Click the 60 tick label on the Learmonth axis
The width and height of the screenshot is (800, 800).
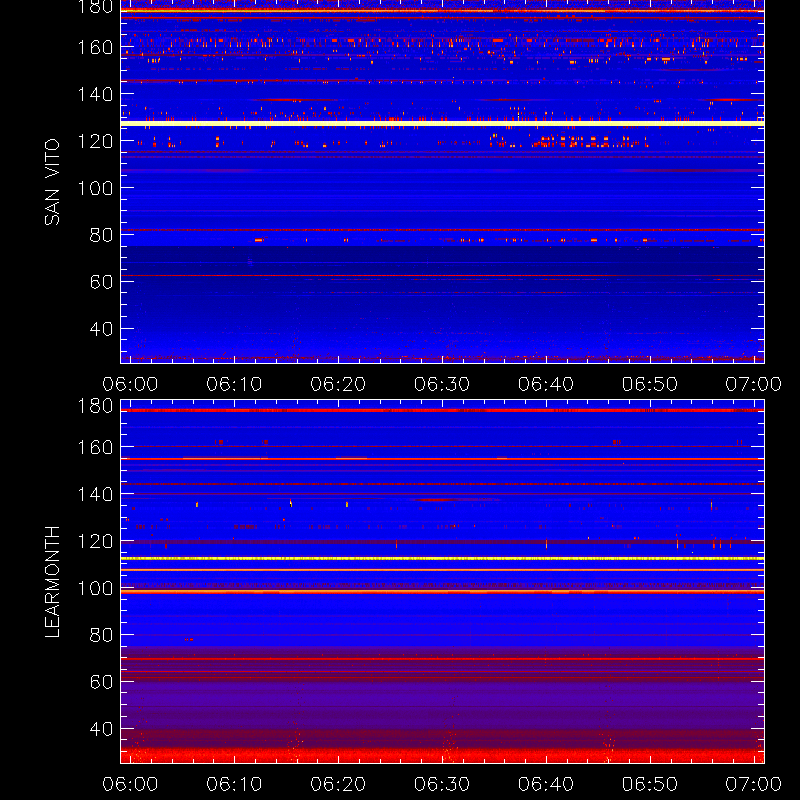pos(101,682)
